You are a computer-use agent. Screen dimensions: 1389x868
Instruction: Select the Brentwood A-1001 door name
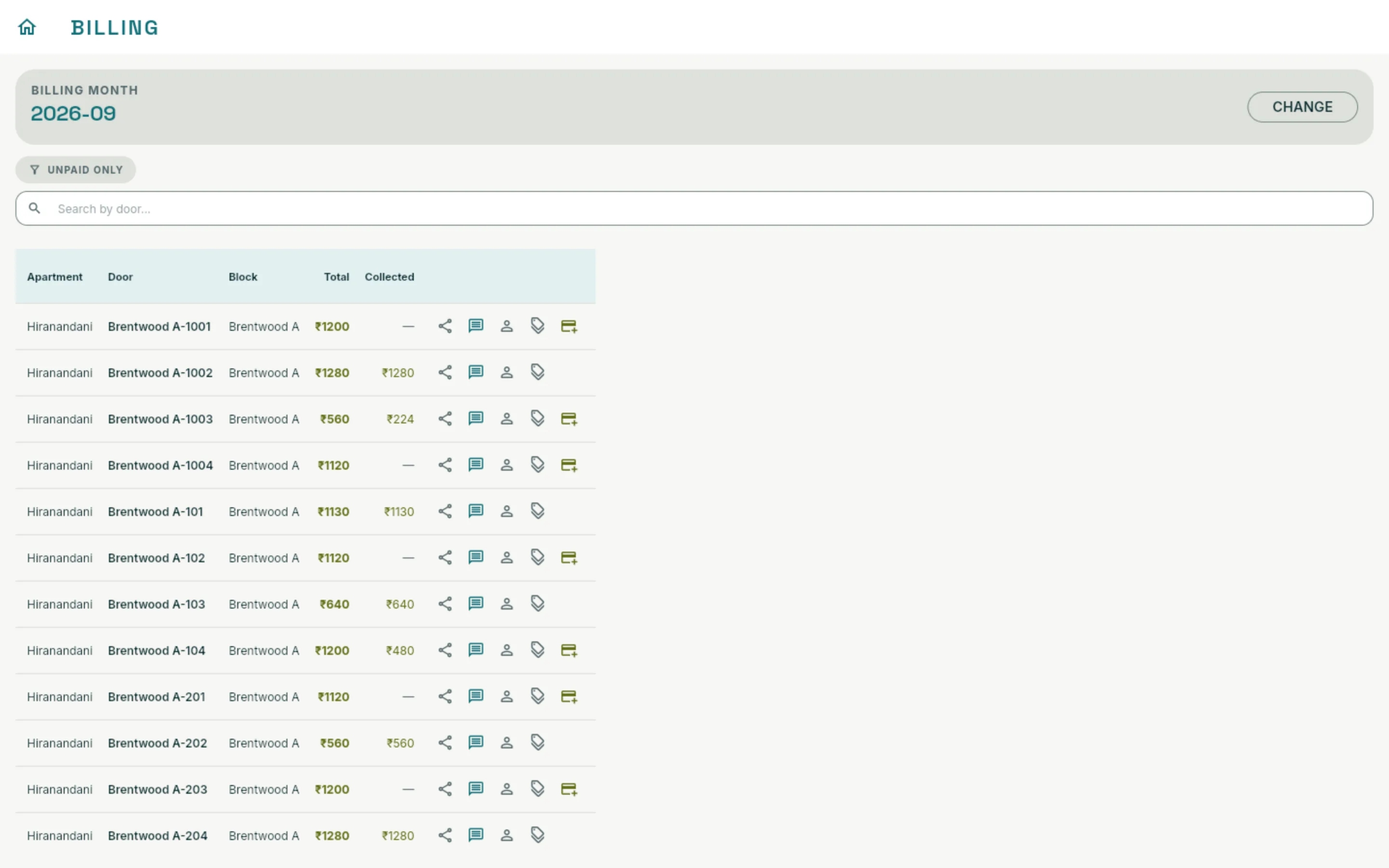[159, 326]
